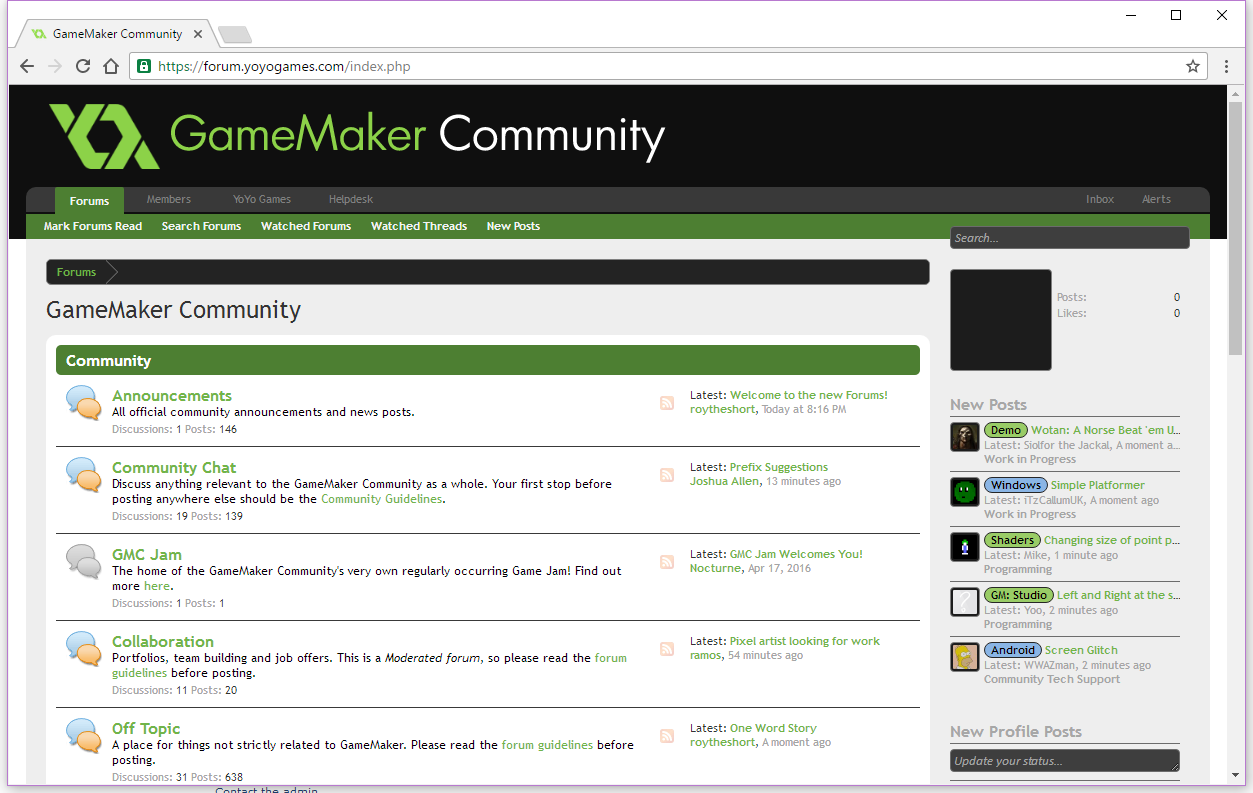Click the avatar beside the GM: Studio post
Screen dimensions: 1253x793
[965, 602]
